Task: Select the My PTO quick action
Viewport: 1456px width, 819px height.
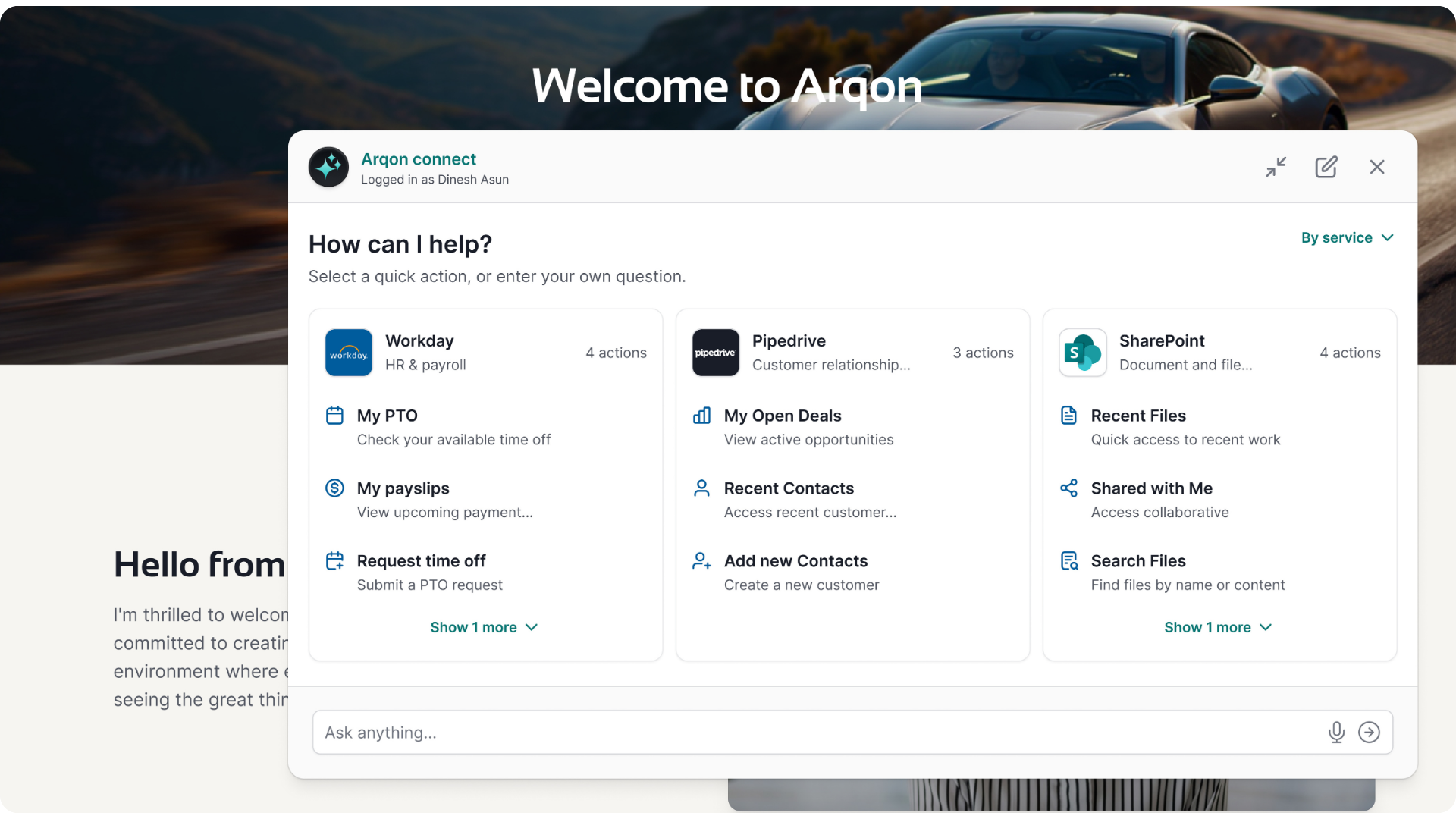Action: click(x=388, y=416)
